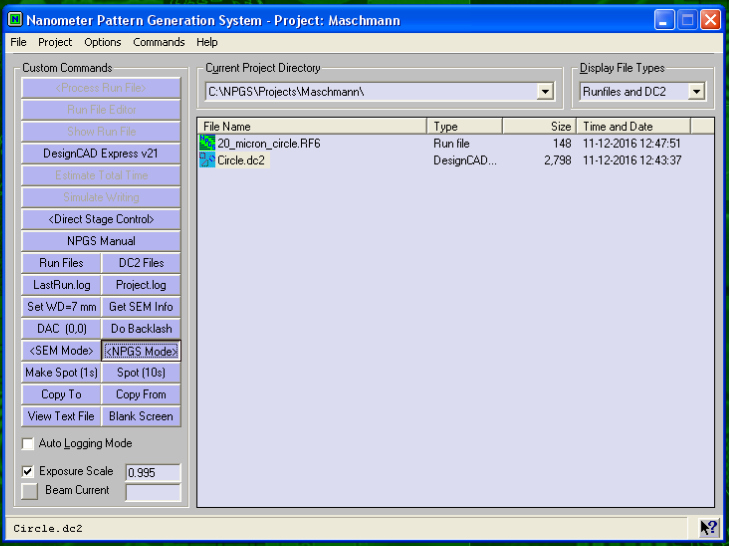
Task: Open the Project menu
Action: coord(55,42)
